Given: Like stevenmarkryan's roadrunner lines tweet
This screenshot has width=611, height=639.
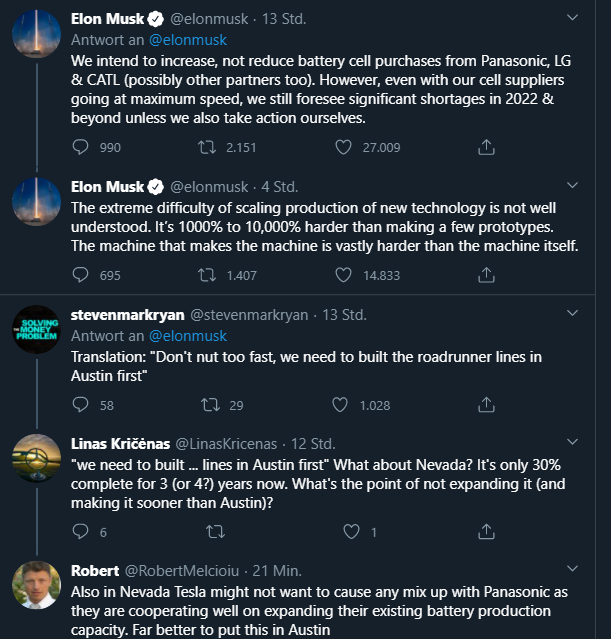Looking at the screenshot, I should (343, 405).
